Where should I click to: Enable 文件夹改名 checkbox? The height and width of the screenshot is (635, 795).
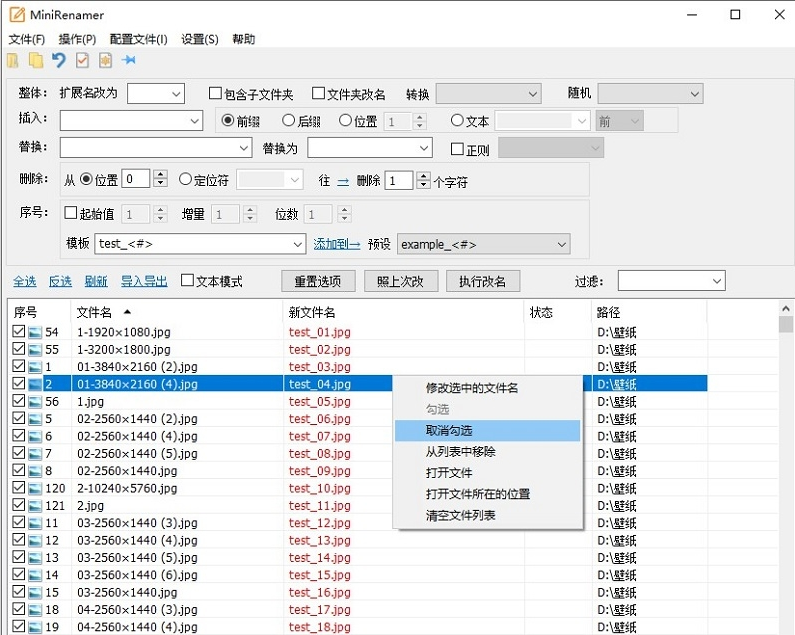pos(318,93)
